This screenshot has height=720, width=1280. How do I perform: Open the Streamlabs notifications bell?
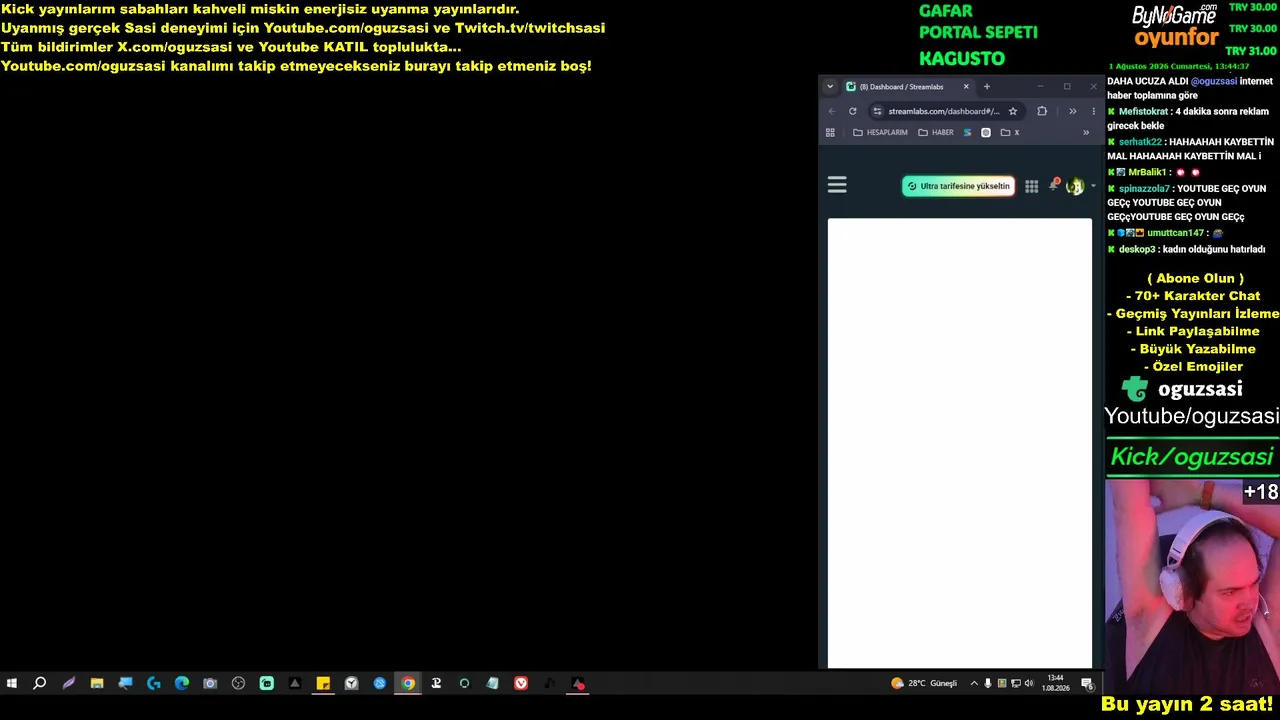click(1053, 185)
